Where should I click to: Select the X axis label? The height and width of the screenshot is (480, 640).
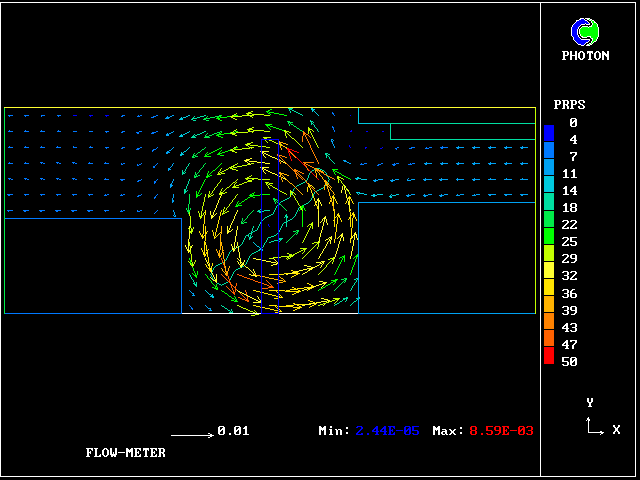click(x=616, y=430)
